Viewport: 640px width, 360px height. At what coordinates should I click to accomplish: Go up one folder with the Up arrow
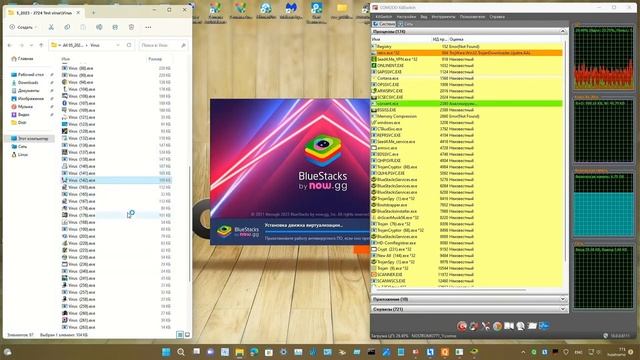(x=41, y=45)
